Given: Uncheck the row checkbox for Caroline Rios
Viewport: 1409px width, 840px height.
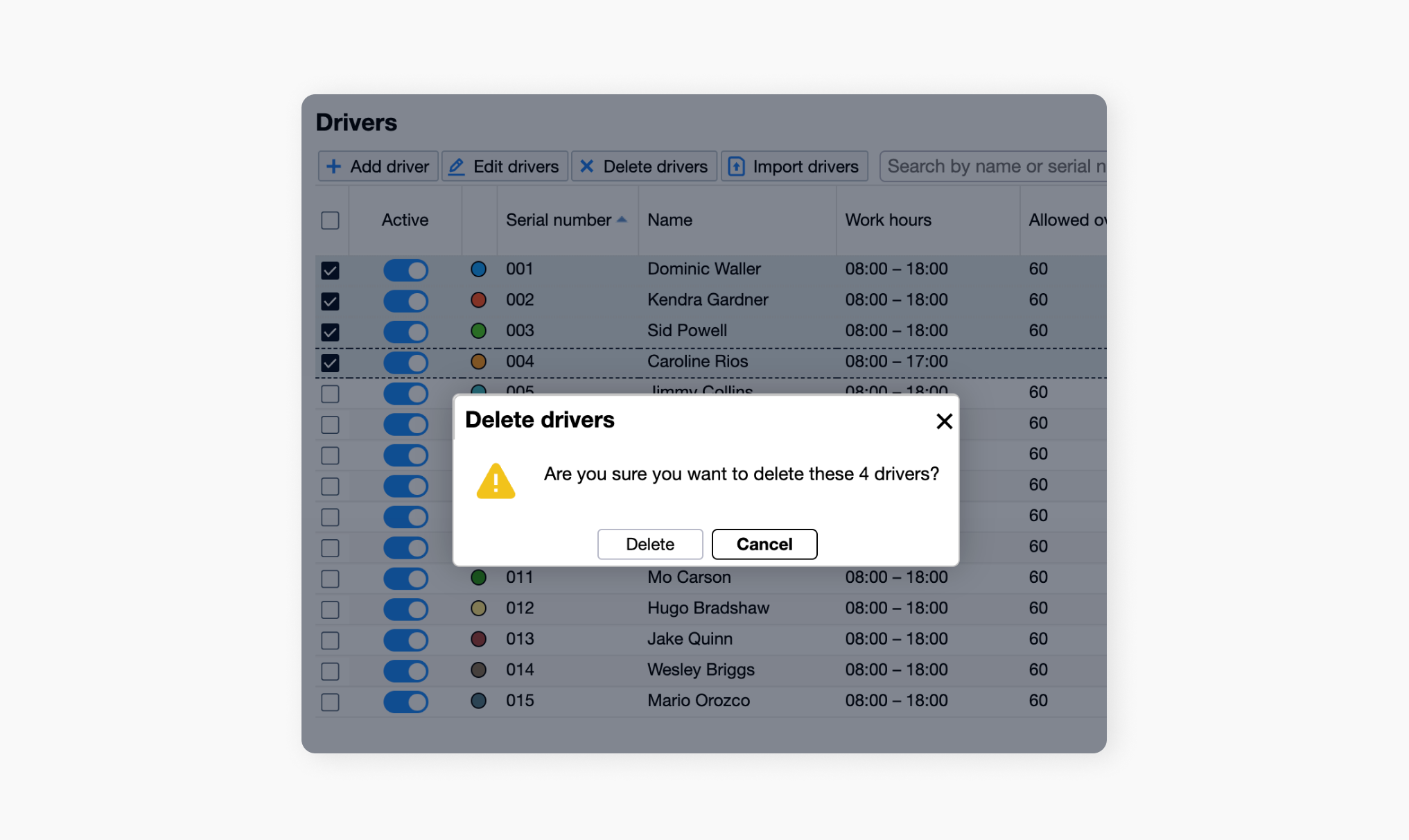Looking at the screenshot, I should pos(330,362).
